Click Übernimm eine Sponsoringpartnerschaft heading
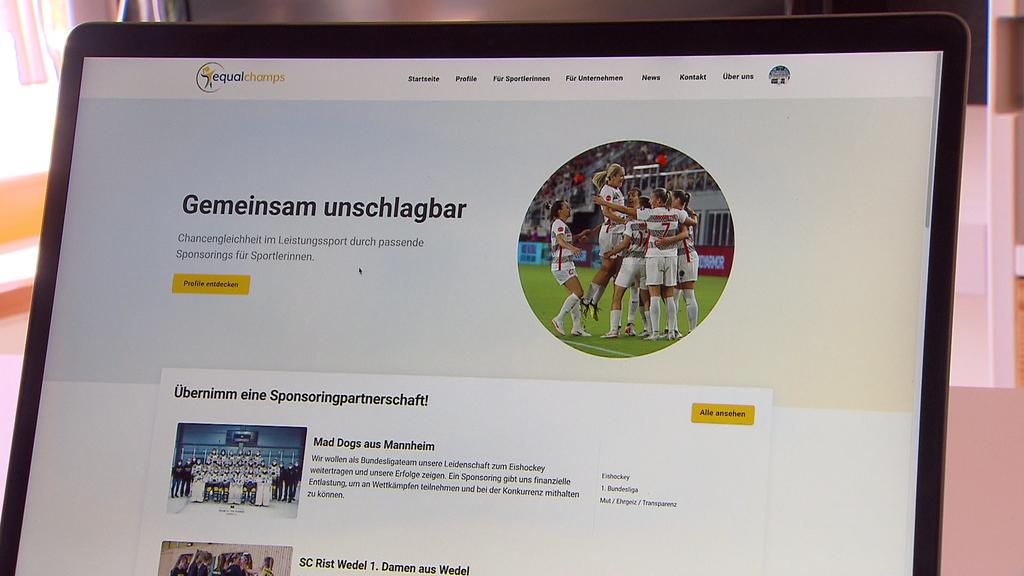 coord(301,396)
